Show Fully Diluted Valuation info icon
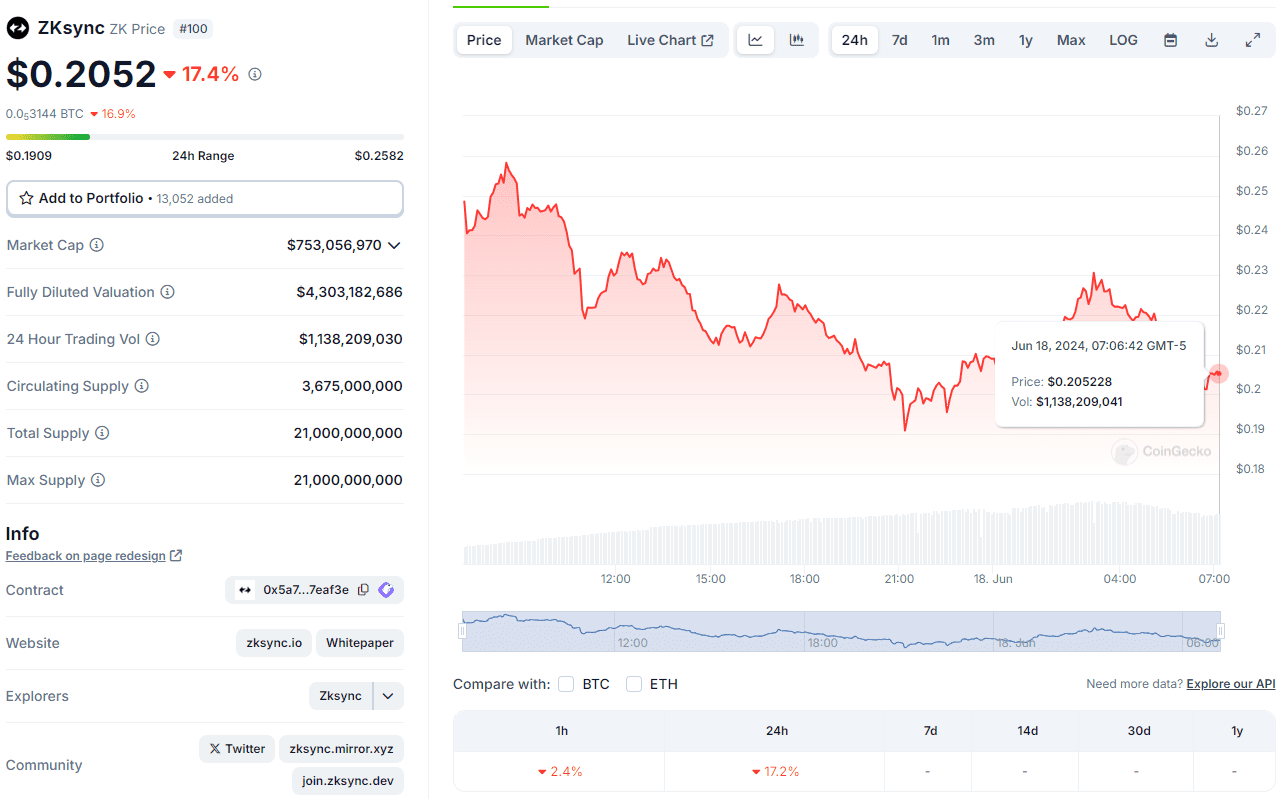This screenshot has height=799, width=1283. pyautogui.click(x=168, y=292)
